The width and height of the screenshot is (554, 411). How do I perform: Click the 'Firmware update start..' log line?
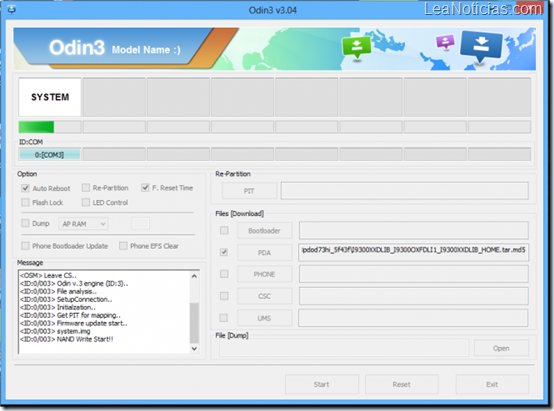point(74,323)
